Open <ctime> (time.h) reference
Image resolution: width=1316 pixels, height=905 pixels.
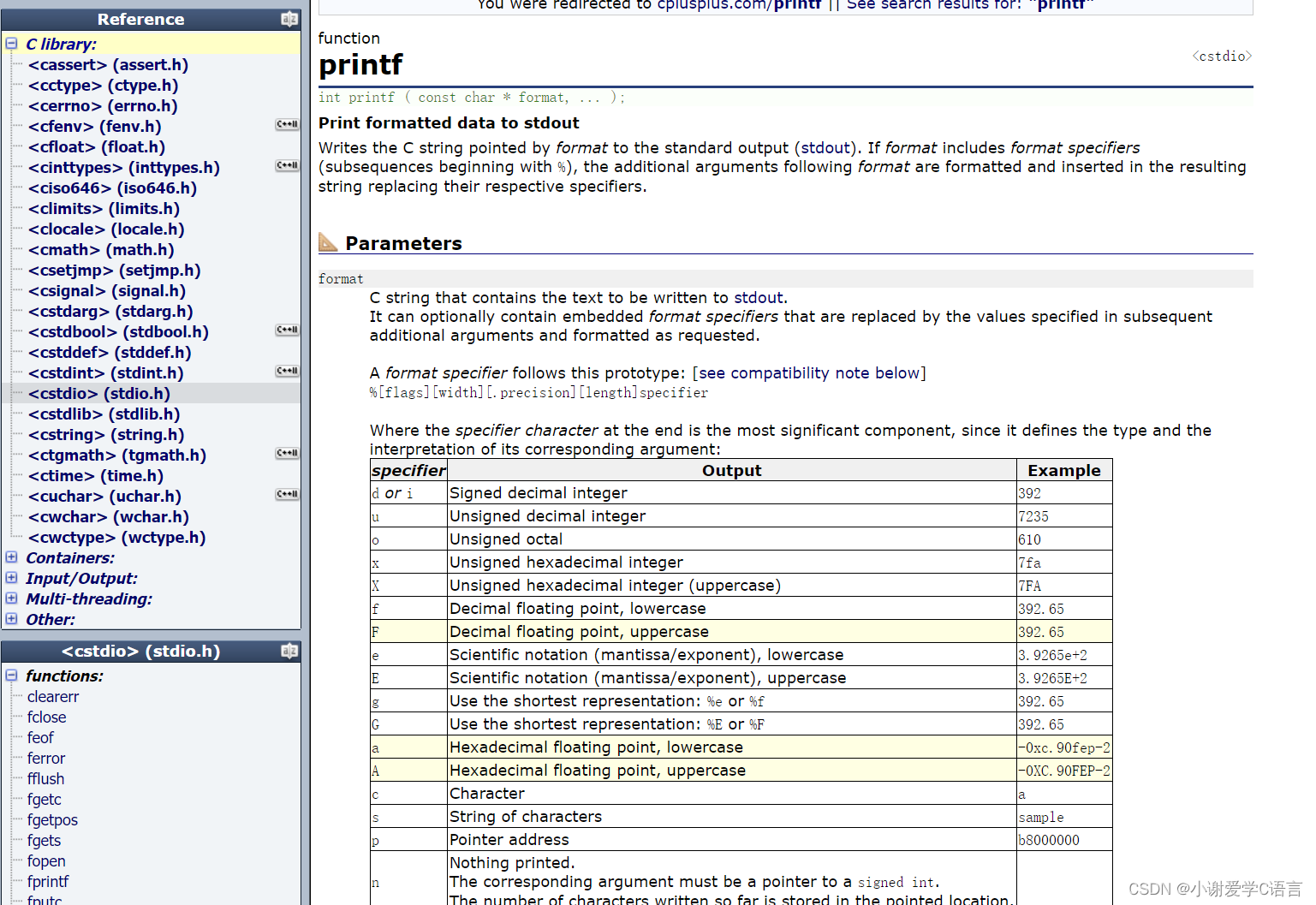click(95, 476)
